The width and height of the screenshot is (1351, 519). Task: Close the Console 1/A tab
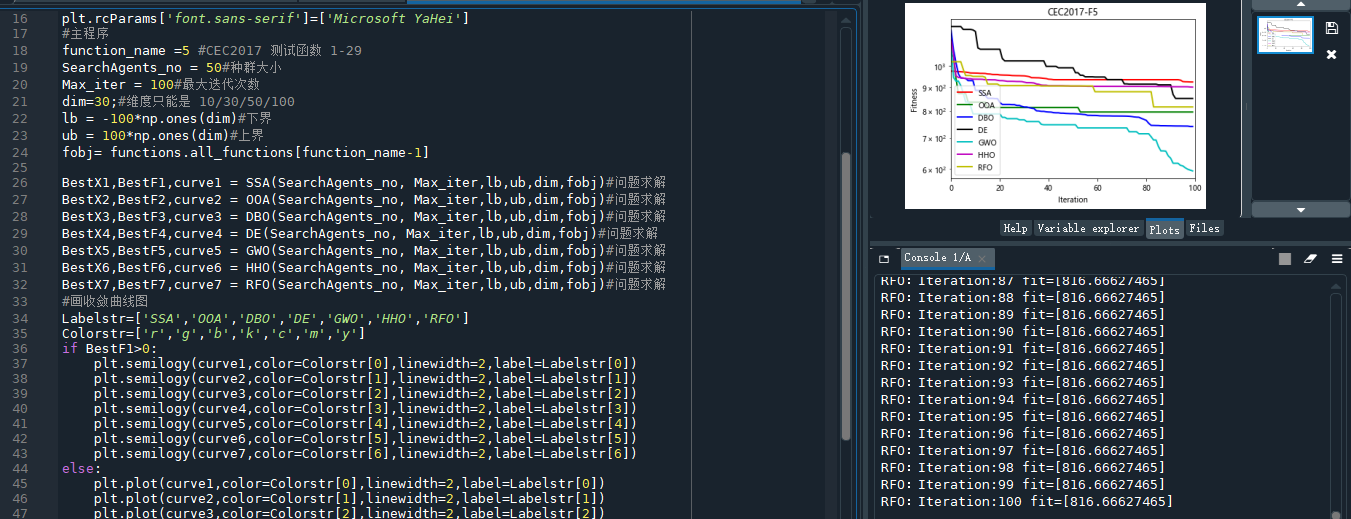pyautogui.click(x=983, y=259)
